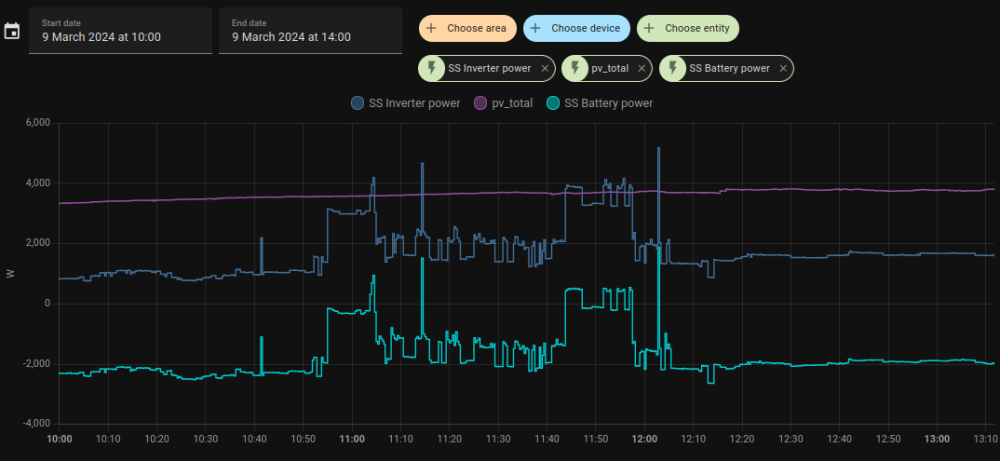Click plus icon on Choose entity chip
1000x461 pixels.
649,28
